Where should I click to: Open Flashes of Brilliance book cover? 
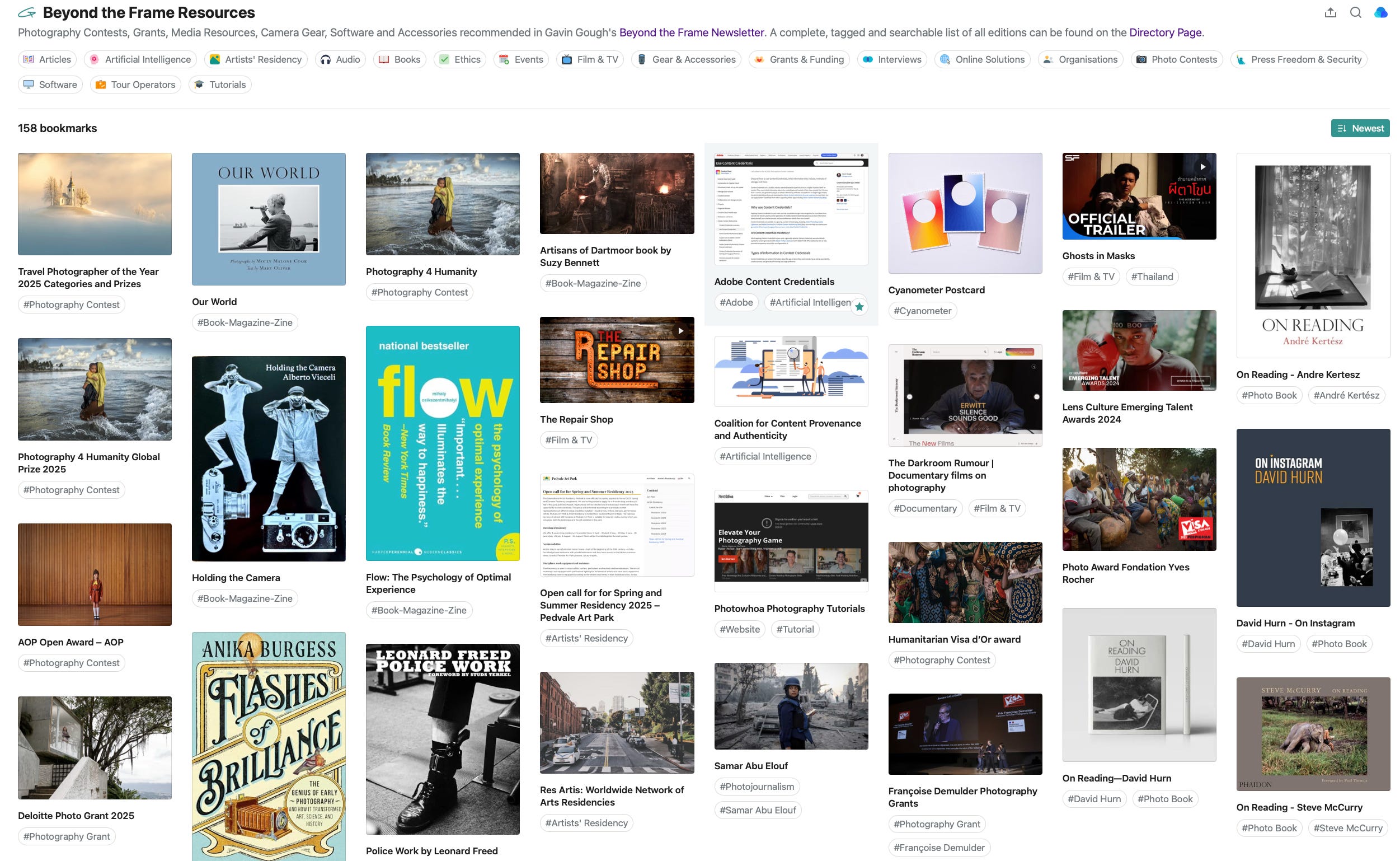point(269,747)
